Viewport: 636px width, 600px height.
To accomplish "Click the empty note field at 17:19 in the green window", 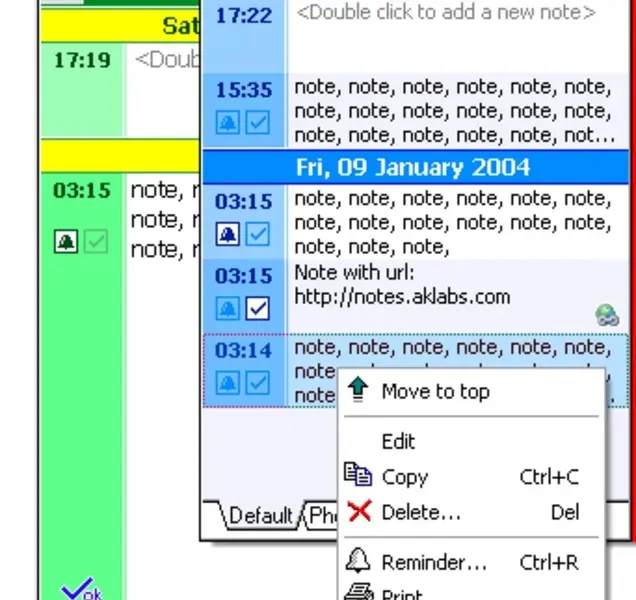I will coord(164,90).
